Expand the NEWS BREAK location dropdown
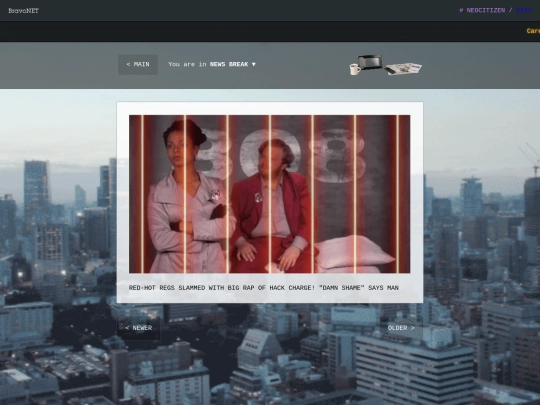Screen dimensions: 540x405 click(x=233, y=64)
